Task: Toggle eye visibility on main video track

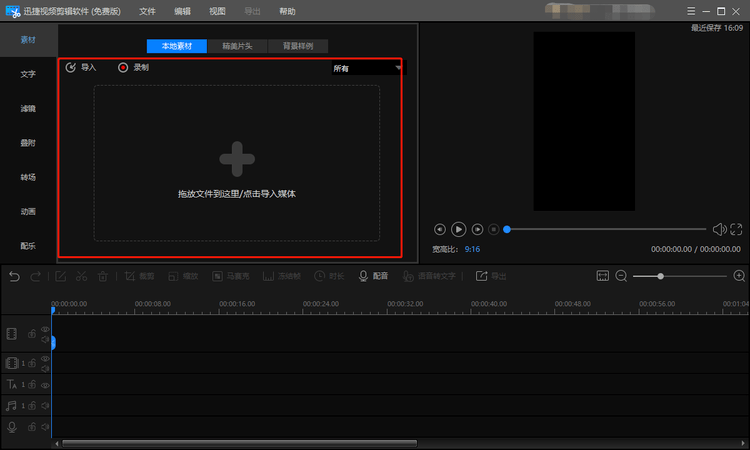Action: pyautogui.click(x=45, y=328)
